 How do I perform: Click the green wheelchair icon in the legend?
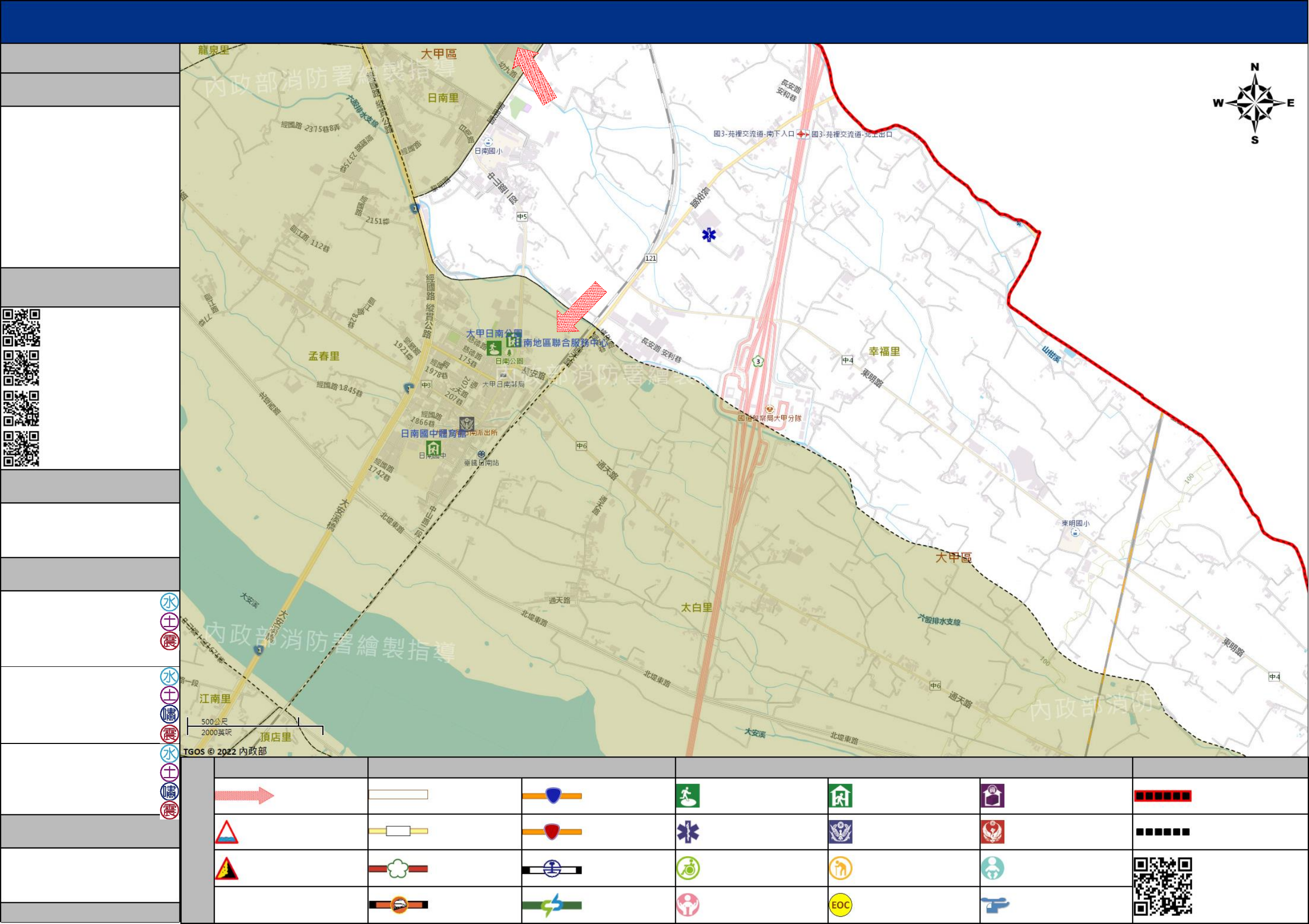pos(688,869)
